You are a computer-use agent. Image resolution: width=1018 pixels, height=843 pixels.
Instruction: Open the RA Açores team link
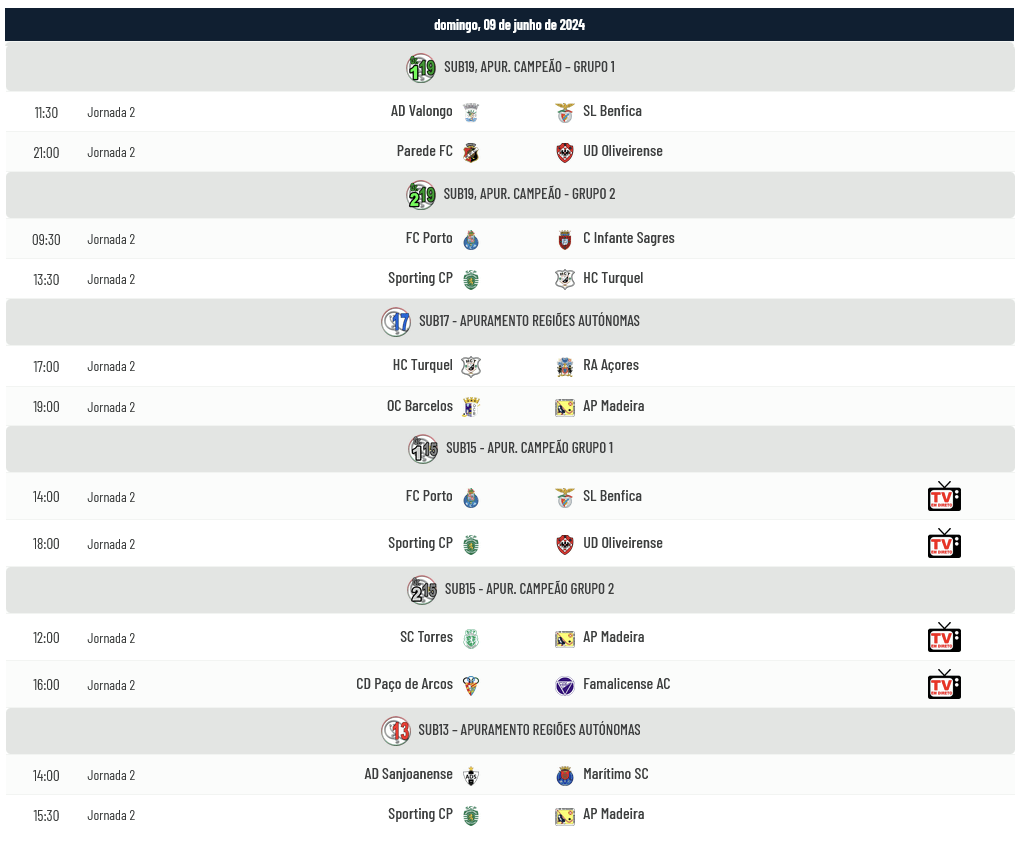[611, 365]
